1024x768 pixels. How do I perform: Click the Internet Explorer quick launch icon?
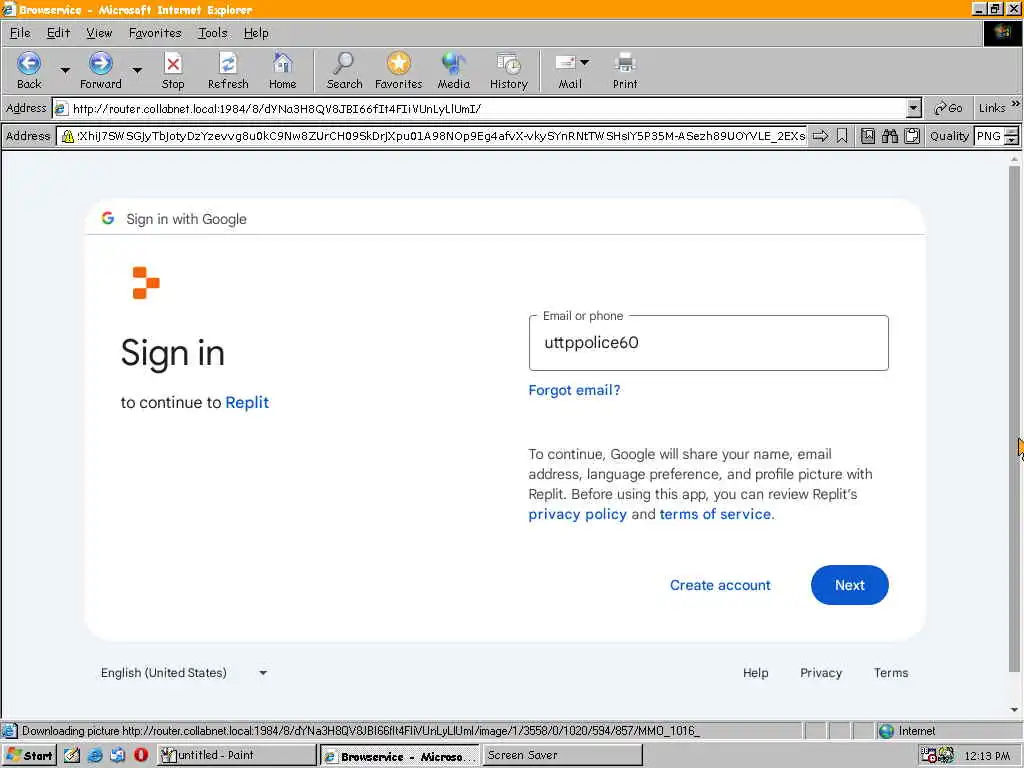95,756
